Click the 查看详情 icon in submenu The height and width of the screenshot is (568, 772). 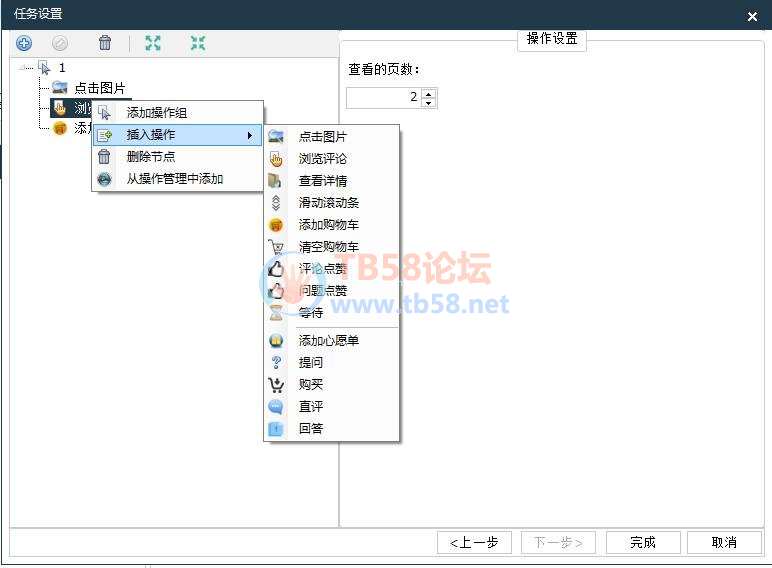coord(275,181)
